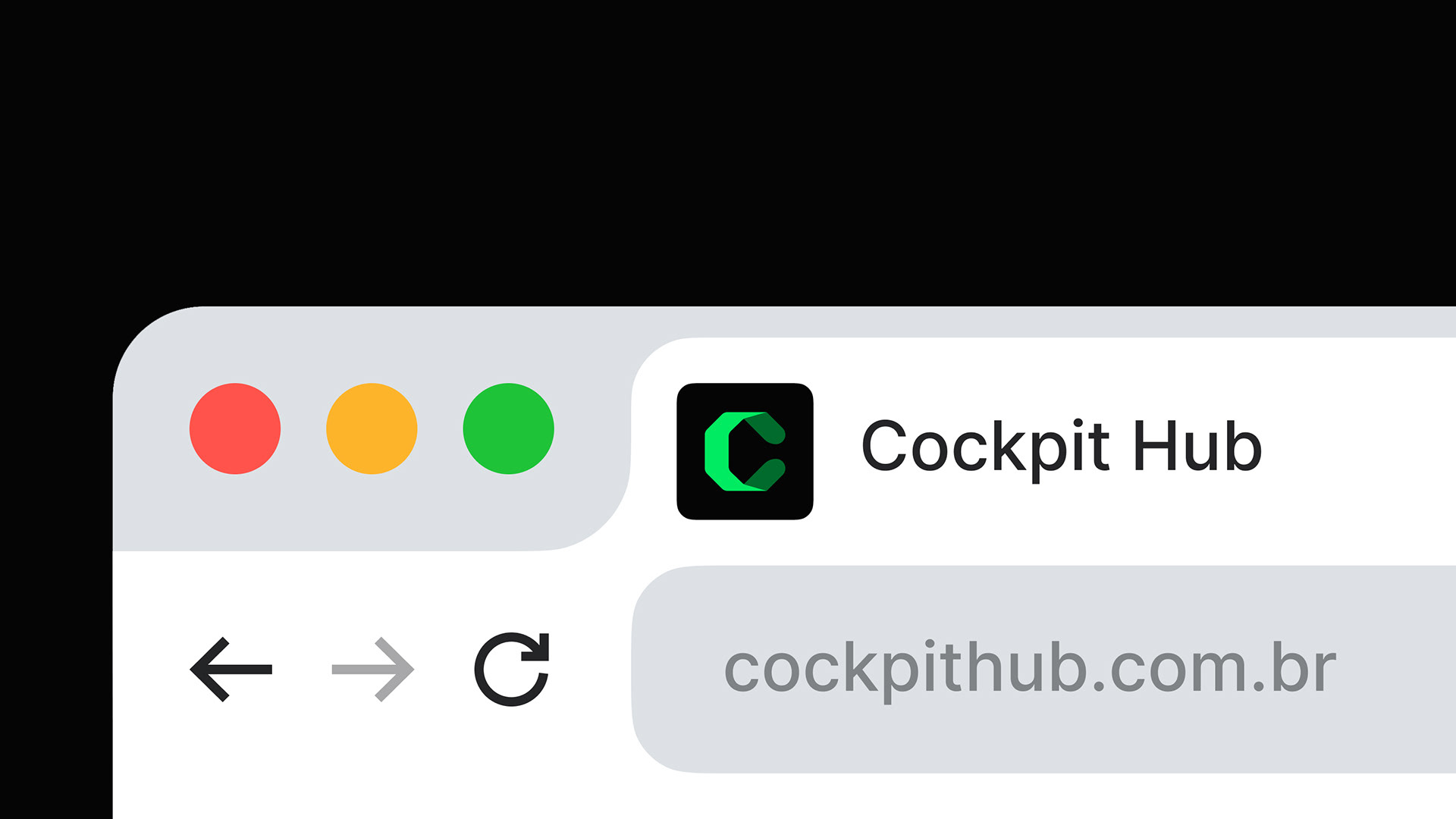Image resolution: width=1456 pixels, height=819 pixels.
Task: Focus the cockpithub.com.br address bar
Action: click(x=1043, y=669)
